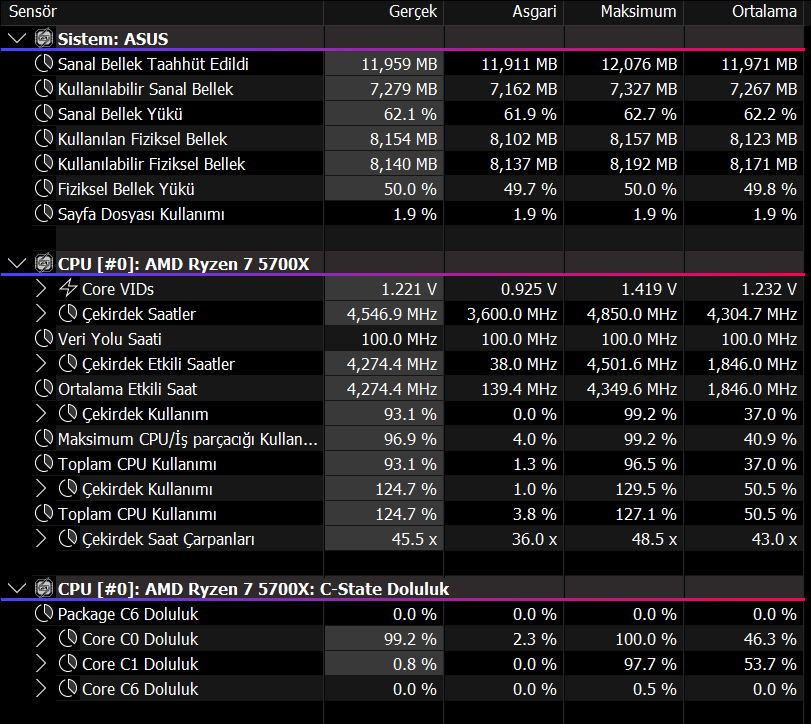The width and height of the screenshot is (811, 724).
Task: Click clock icon beside Core C1 Doluluk
Action: (68, 663)
